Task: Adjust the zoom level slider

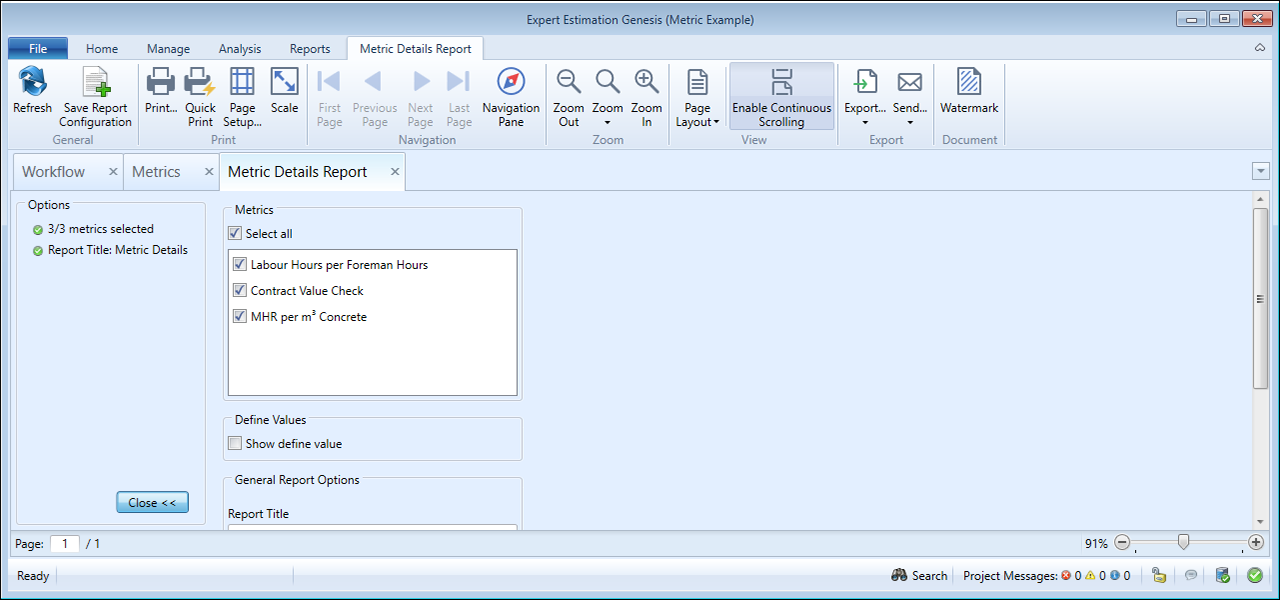Action: point(1183,543)
